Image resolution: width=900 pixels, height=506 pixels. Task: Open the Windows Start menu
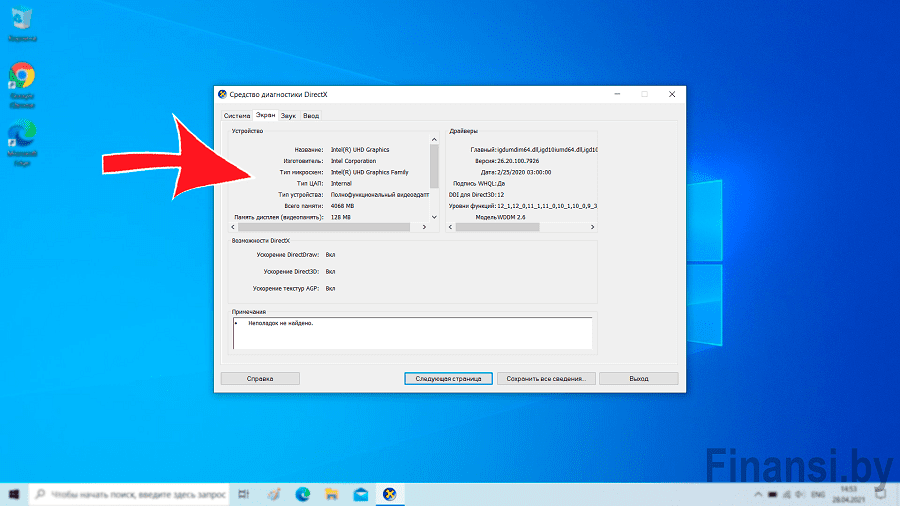[x=14, y=494]
